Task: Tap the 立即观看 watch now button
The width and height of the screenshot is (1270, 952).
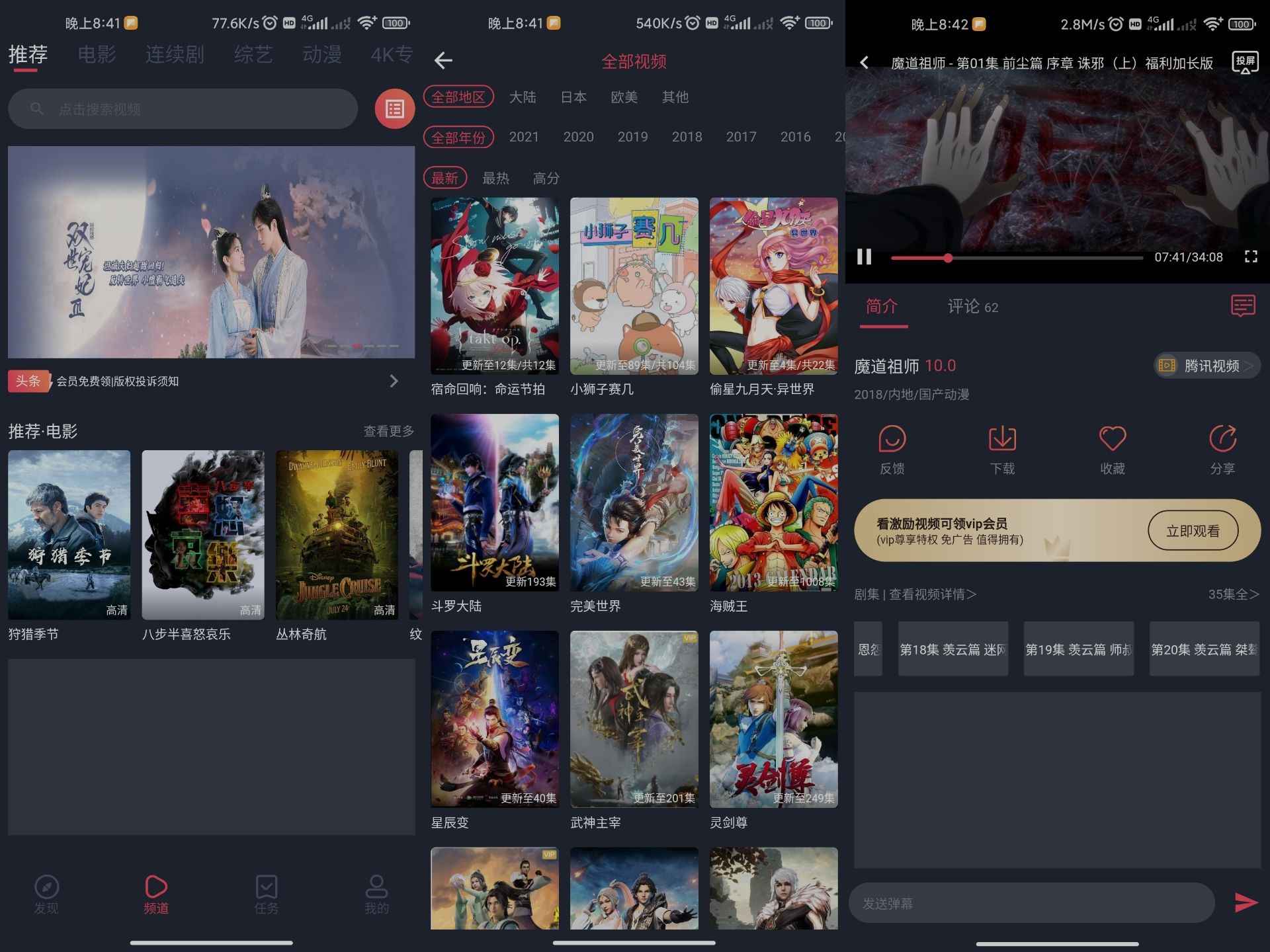Action: (1193, 530)
